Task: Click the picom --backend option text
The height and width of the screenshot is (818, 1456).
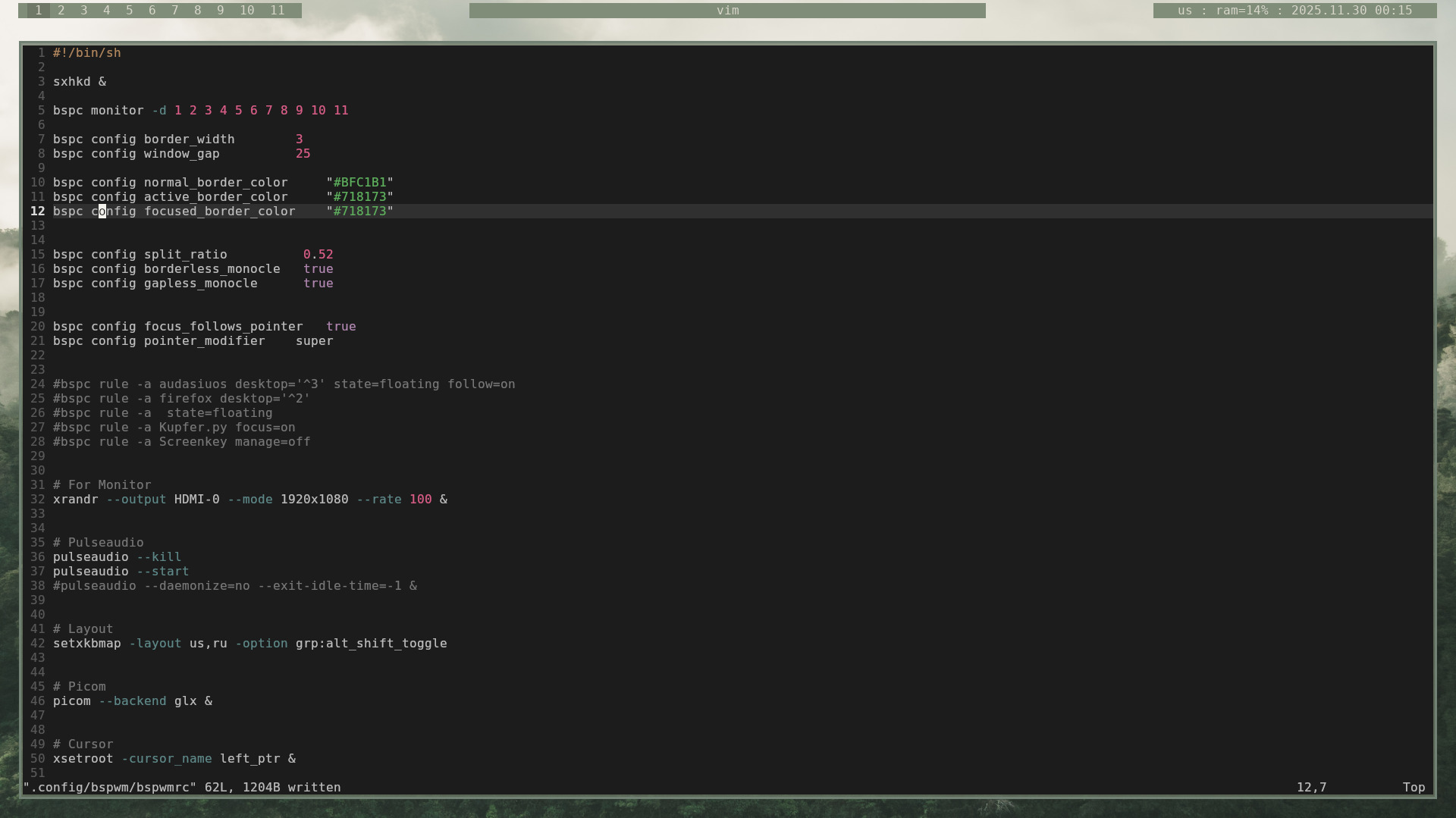Action: [x=133, y=701]
